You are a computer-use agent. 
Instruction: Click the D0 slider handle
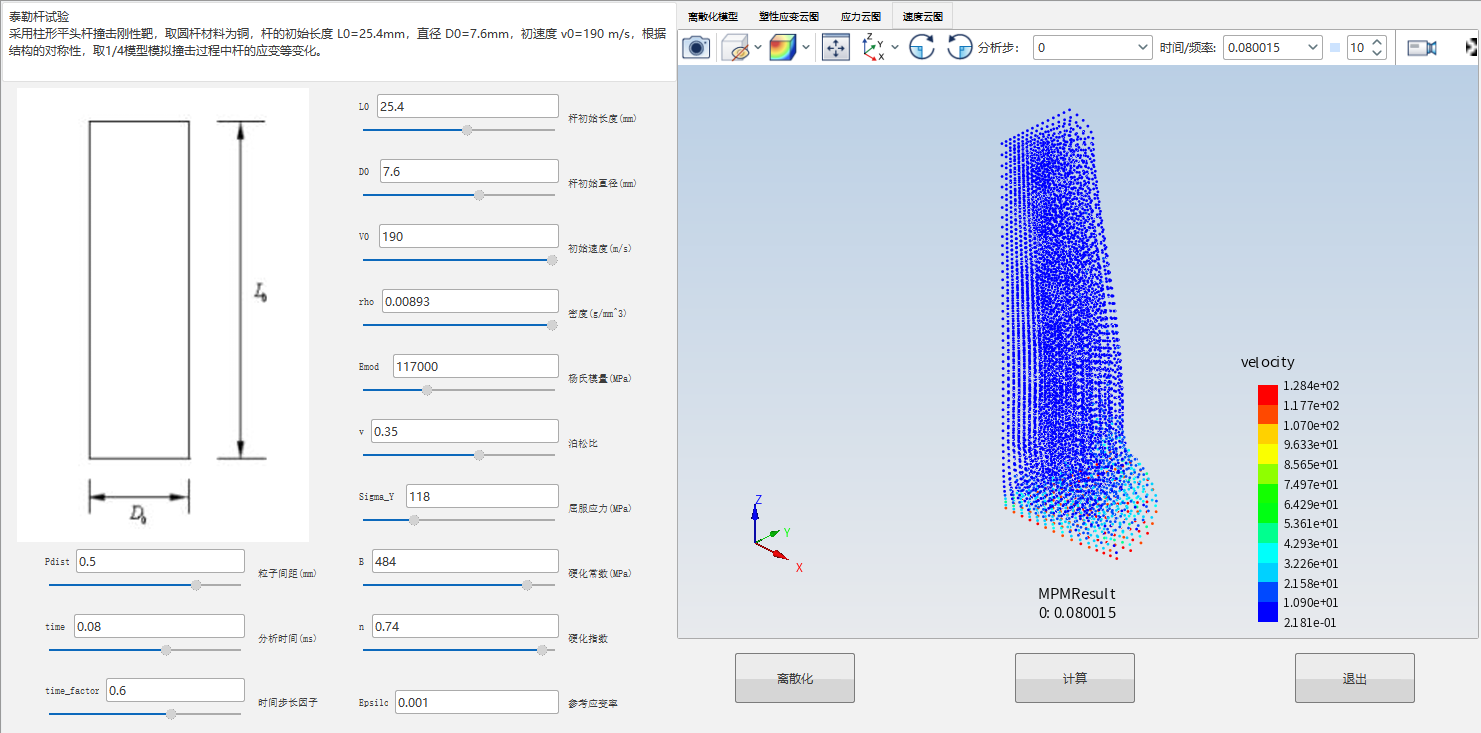(x=479, y=194)
